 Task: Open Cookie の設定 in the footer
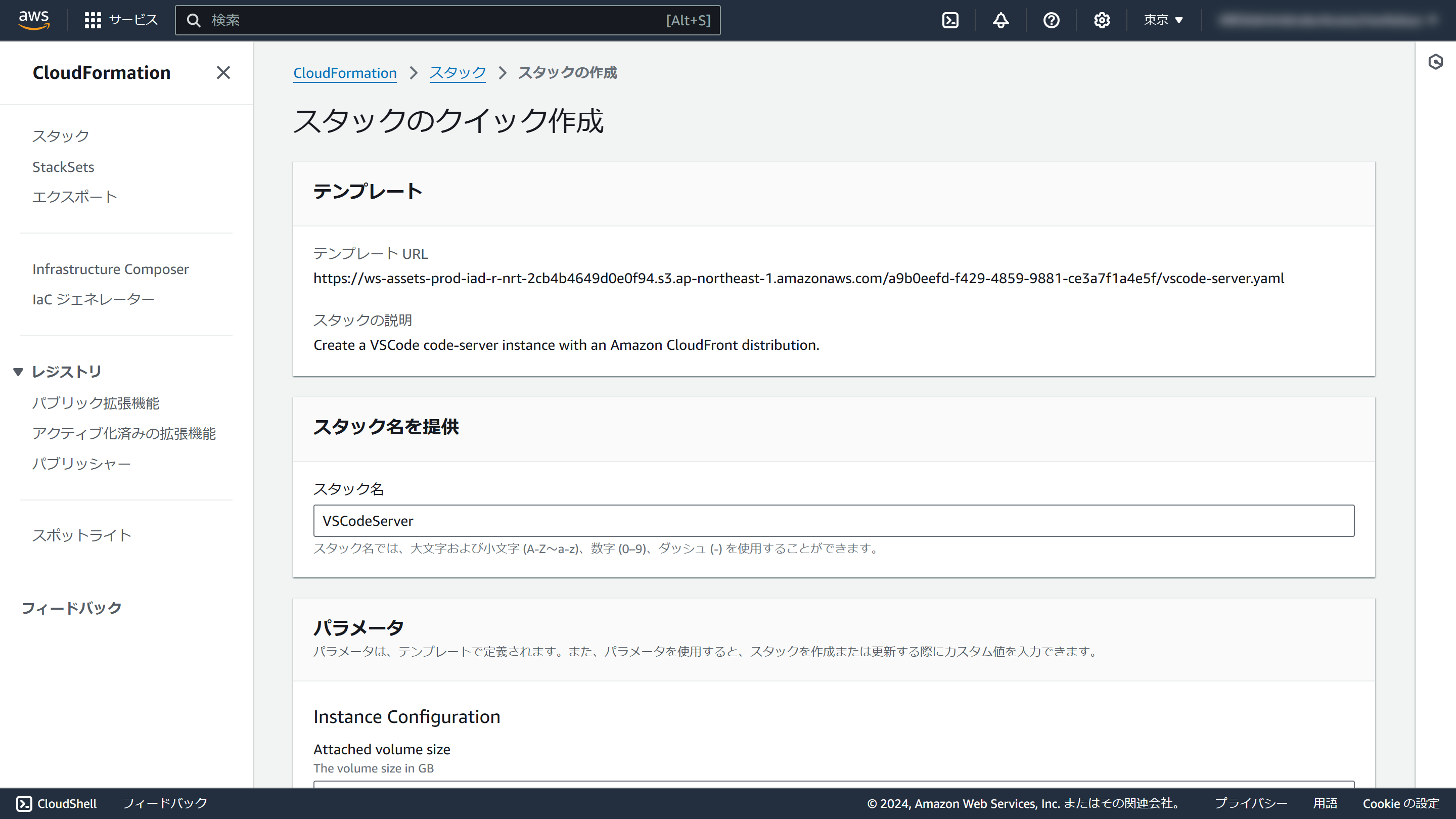click(1400, 803)
